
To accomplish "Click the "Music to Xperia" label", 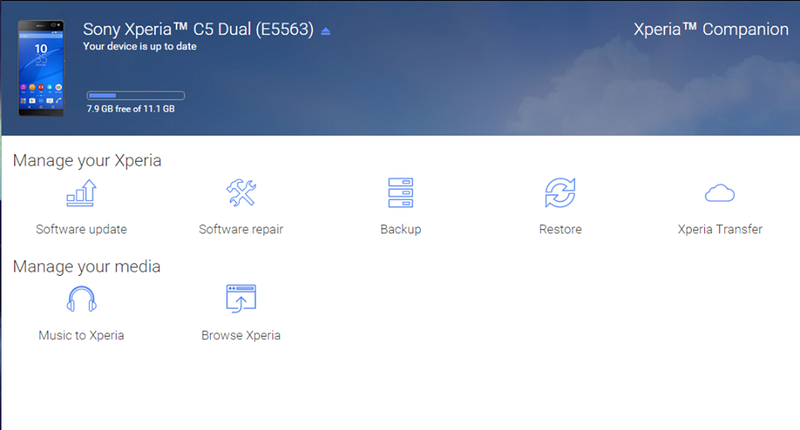I will click(82, 335).
